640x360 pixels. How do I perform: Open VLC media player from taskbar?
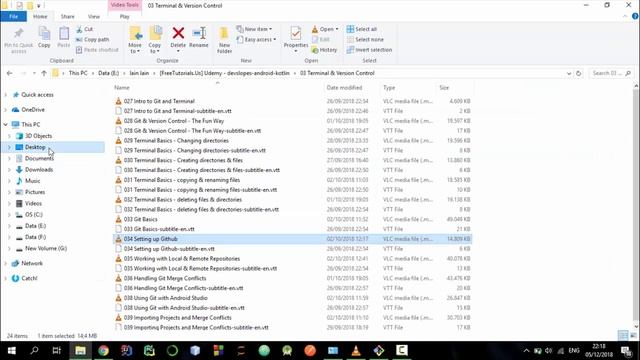(x=356, y=350)
